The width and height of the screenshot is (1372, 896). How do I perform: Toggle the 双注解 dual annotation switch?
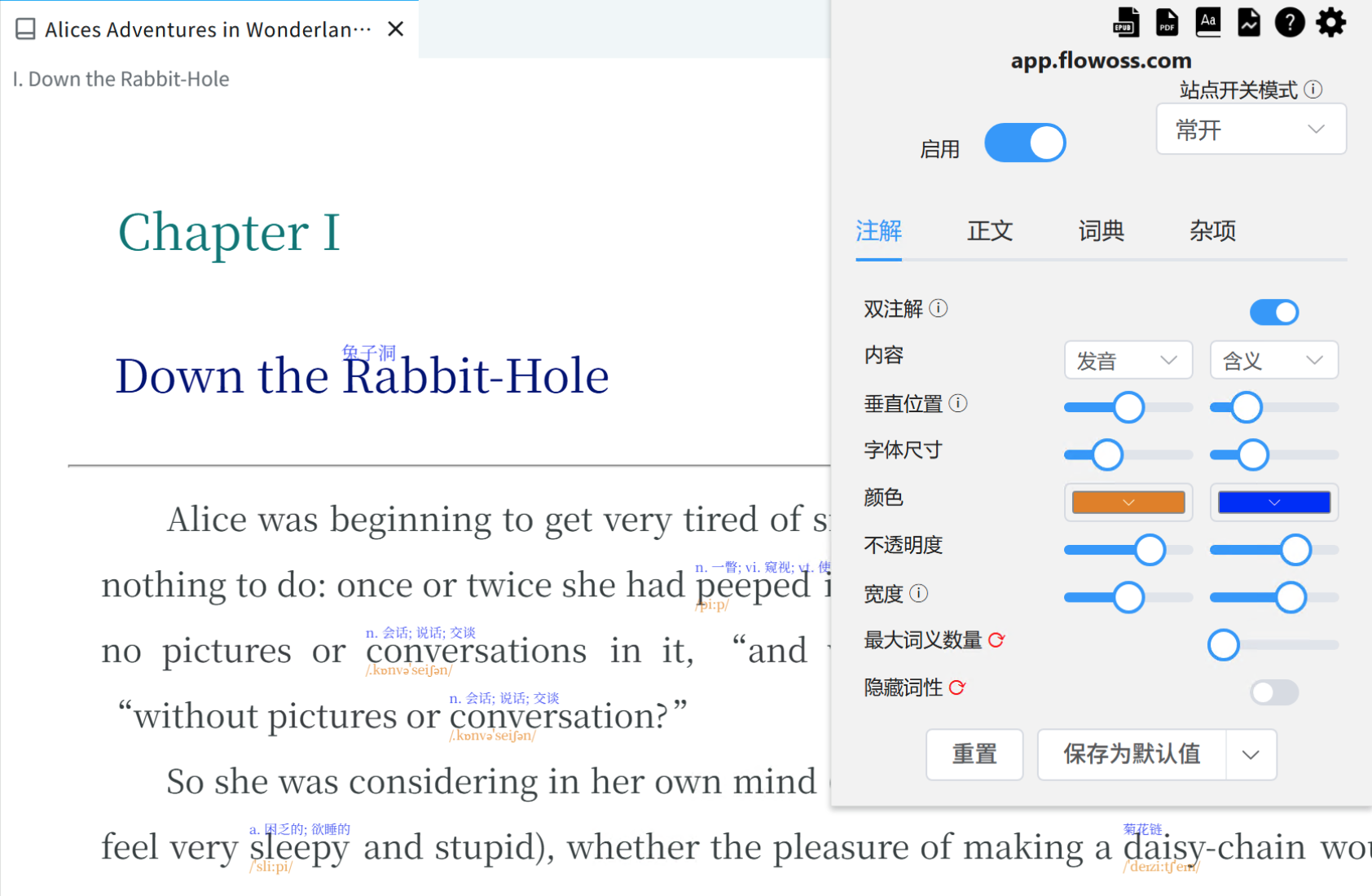tap(1274, 312)
